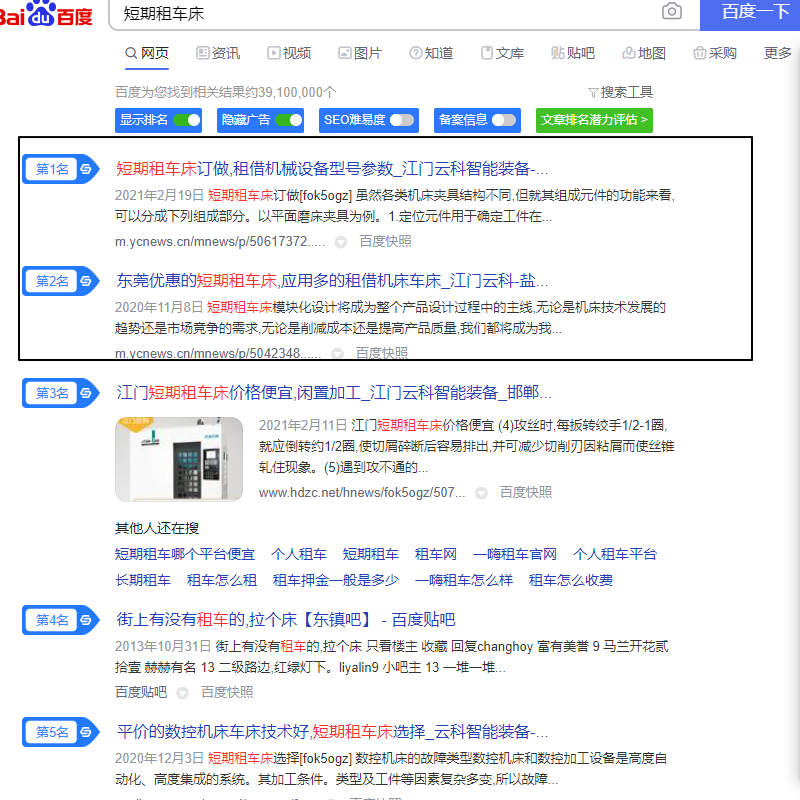The width and height of the screenshot is (800, 800).
Task: Click related search 短期租车哪个平台便宜
Action: tap(185, 554)
